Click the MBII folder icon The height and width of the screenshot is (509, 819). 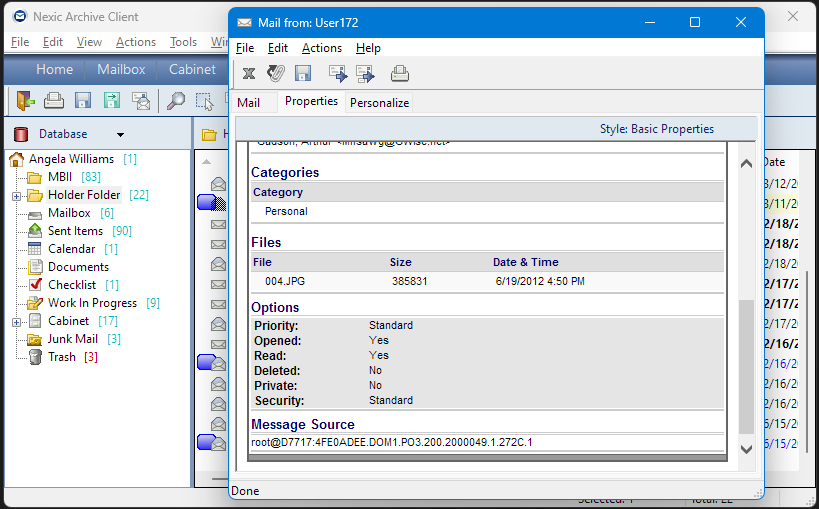34,178
